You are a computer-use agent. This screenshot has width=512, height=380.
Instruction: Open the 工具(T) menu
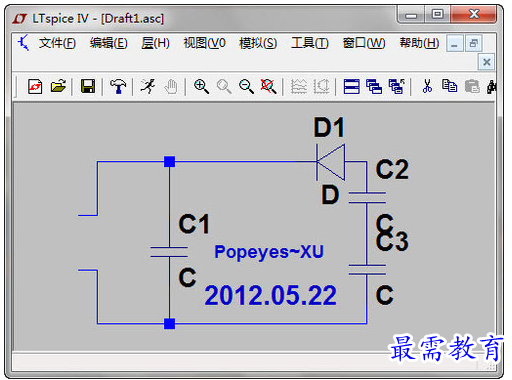[310, 43]
